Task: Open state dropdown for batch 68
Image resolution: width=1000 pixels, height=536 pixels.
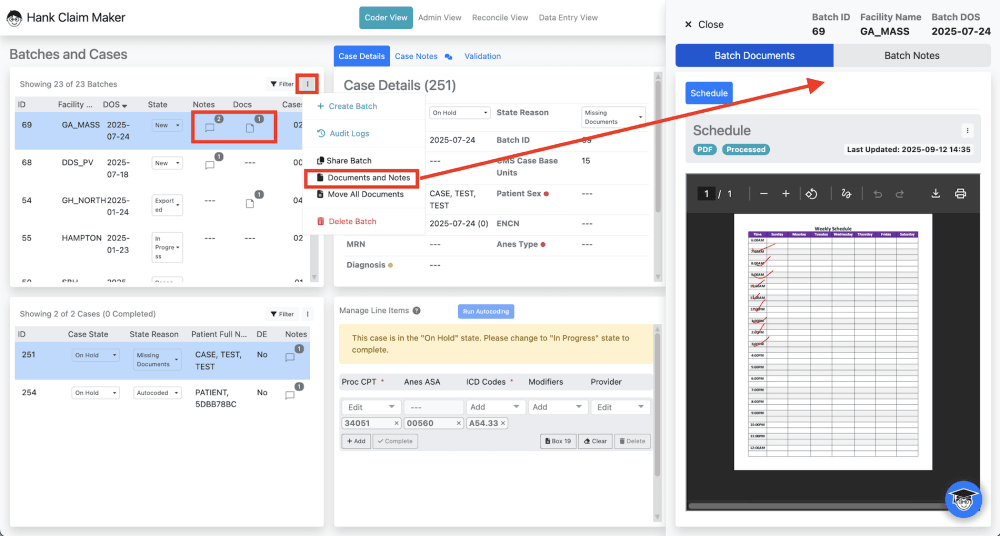Action: point(167,163)
